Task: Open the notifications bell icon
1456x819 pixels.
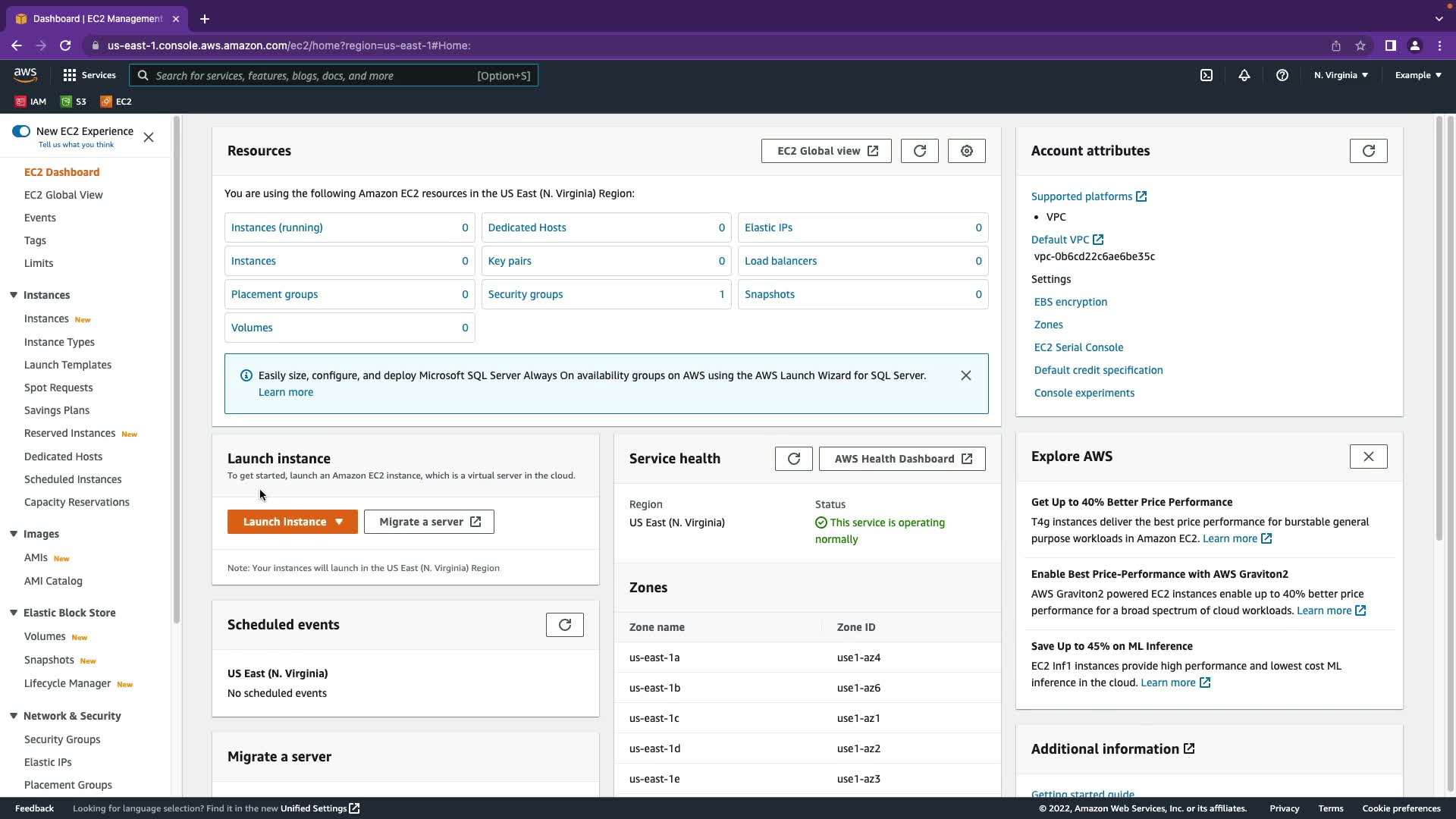Action: click(x=1244, y=75)
